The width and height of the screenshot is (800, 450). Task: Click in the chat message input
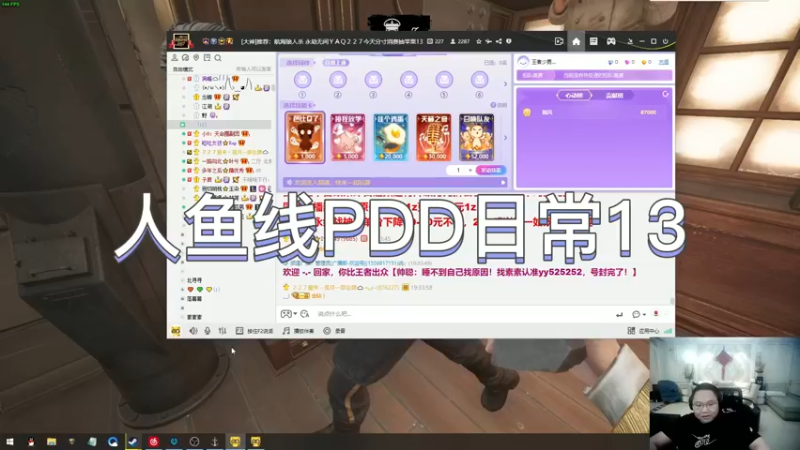coord(462,314)
